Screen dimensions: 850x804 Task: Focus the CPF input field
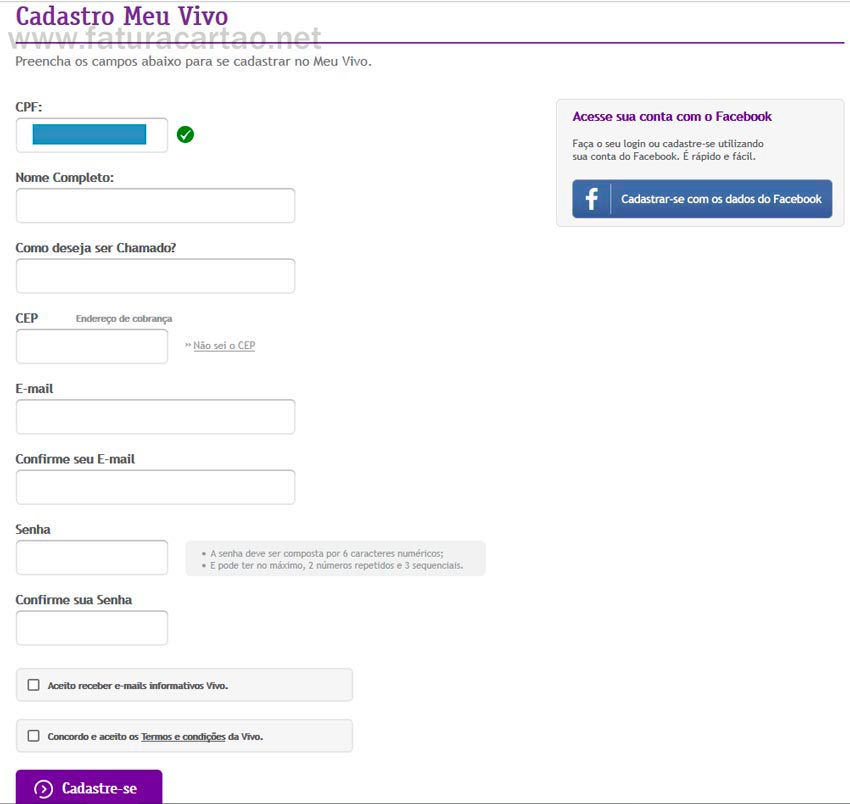91,135
